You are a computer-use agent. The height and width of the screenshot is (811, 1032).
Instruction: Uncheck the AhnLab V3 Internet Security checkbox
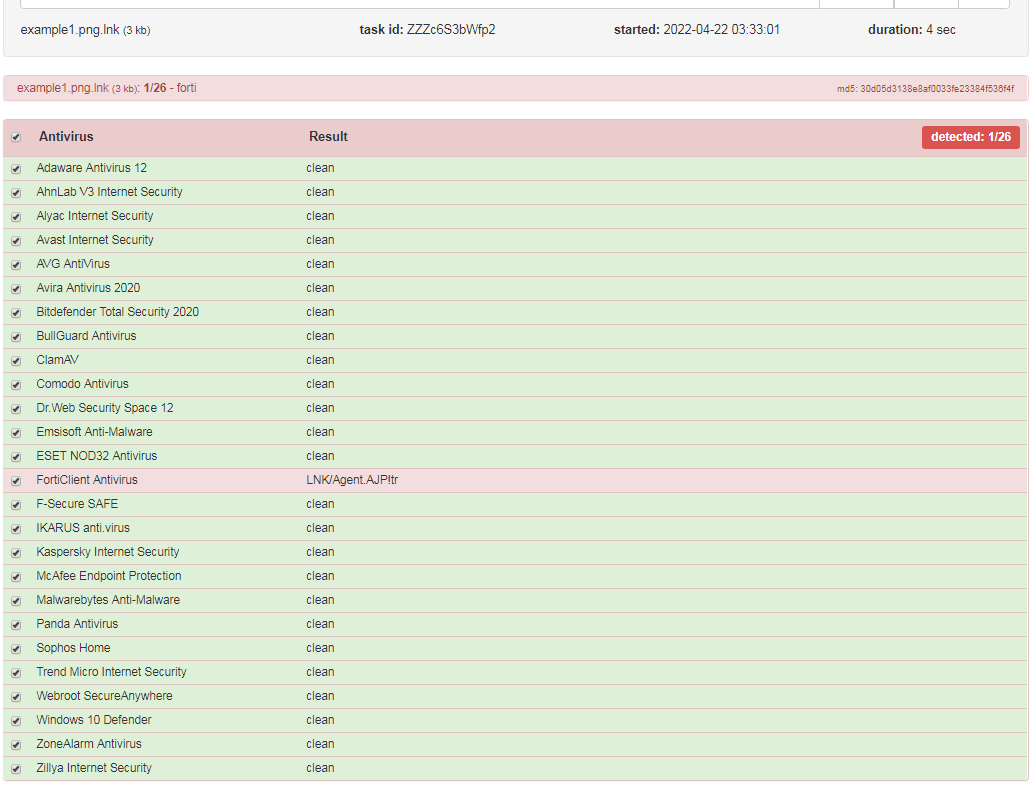click(16, 193)
